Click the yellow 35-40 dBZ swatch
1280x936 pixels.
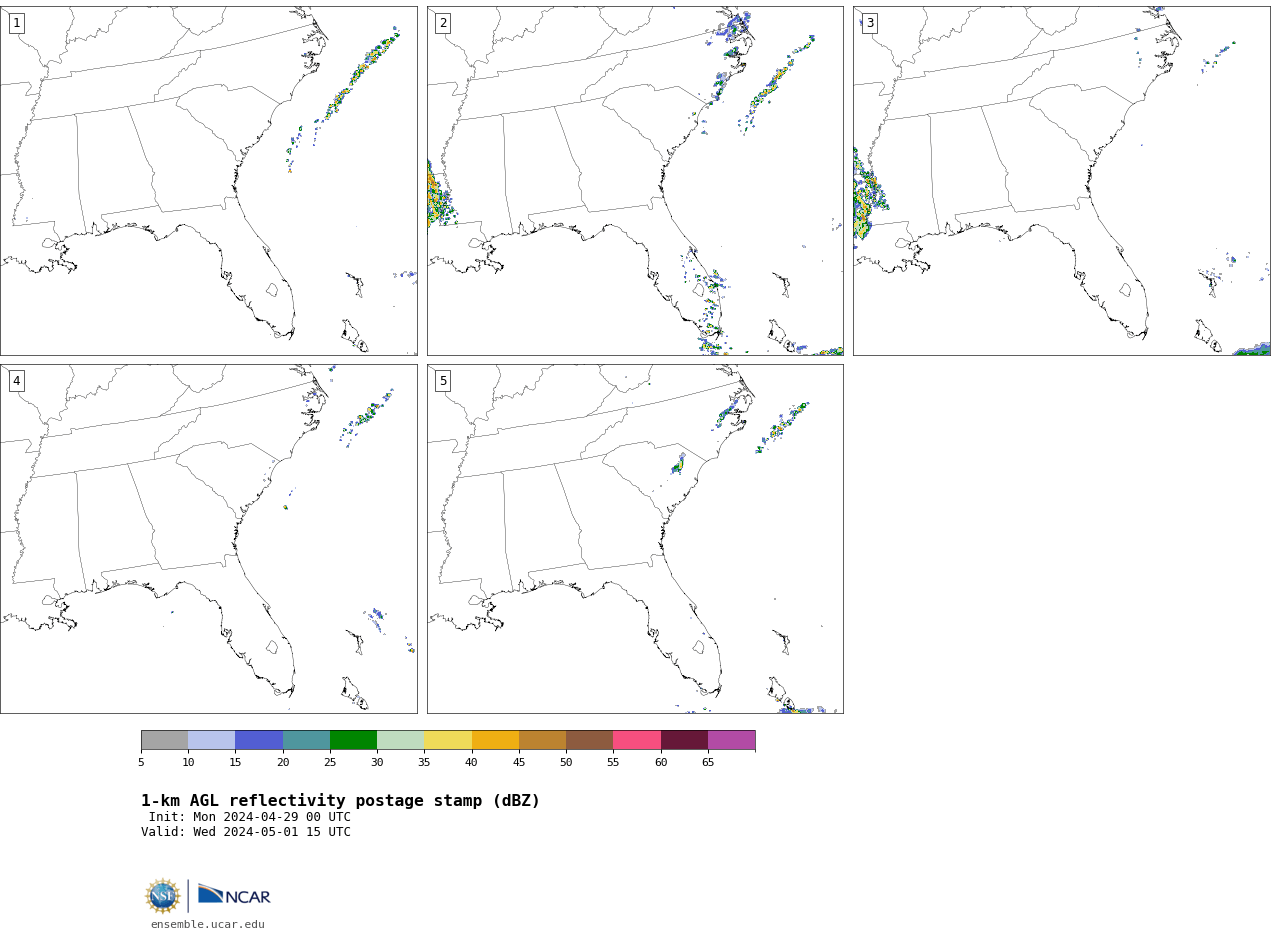click(x=448, y=740)
